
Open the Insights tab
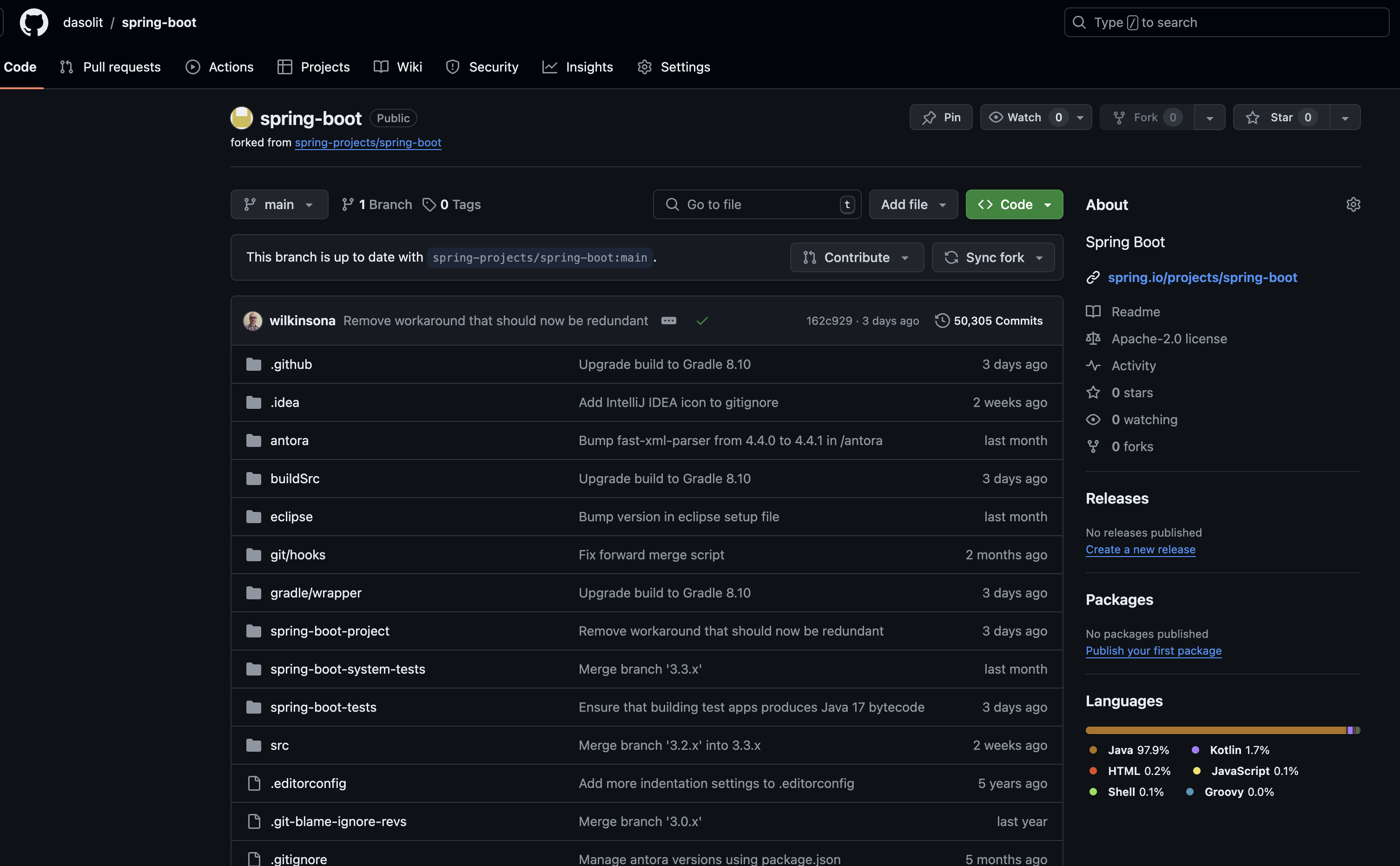[577, 67]
